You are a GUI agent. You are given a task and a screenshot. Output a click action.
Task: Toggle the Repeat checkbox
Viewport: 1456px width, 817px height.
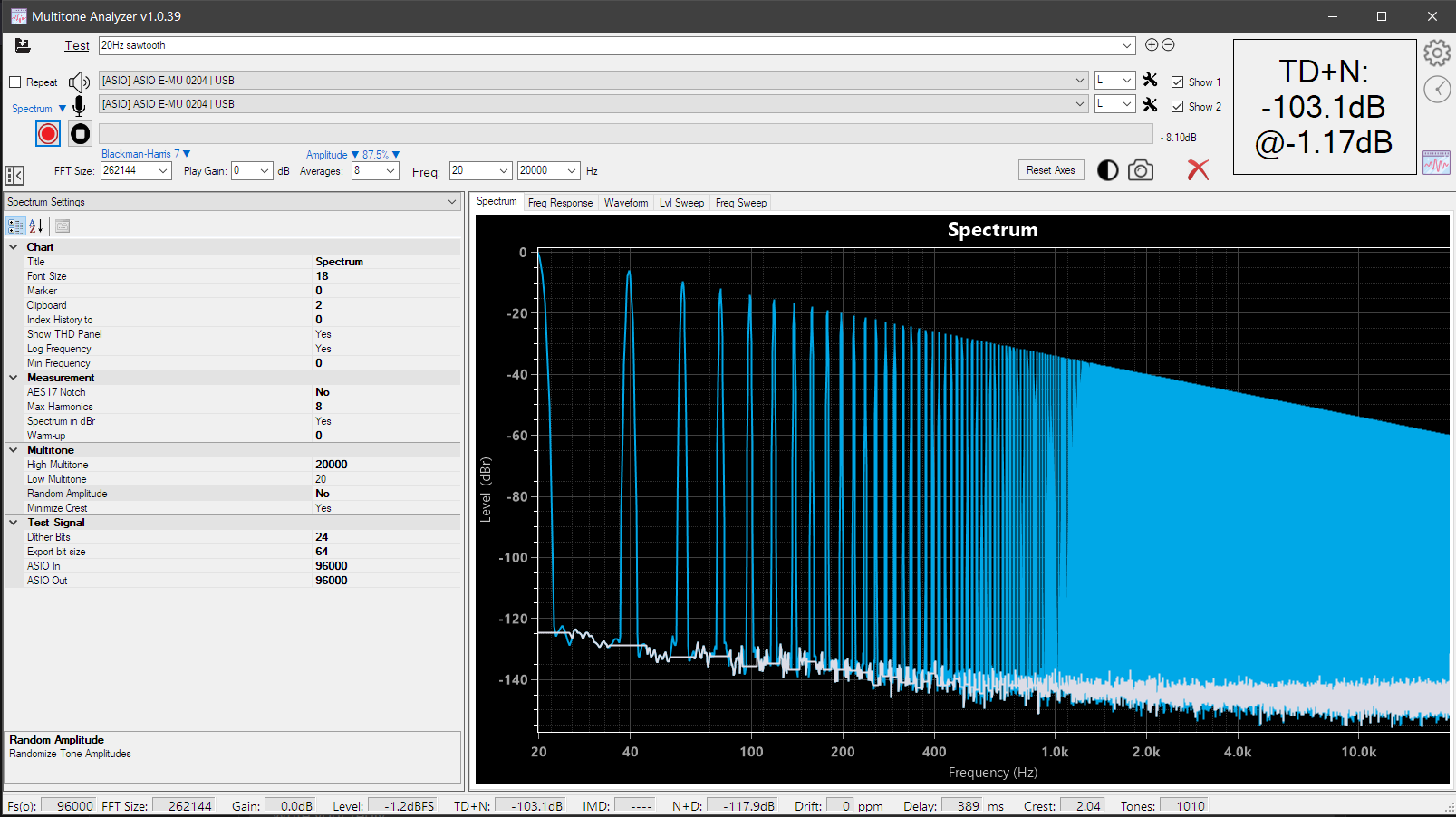[x=14, y=82]
